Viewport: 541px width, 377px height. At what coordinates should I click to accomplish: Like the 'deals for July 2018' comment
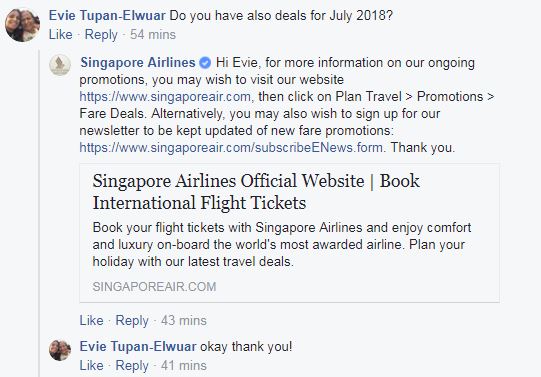(60, 34)
